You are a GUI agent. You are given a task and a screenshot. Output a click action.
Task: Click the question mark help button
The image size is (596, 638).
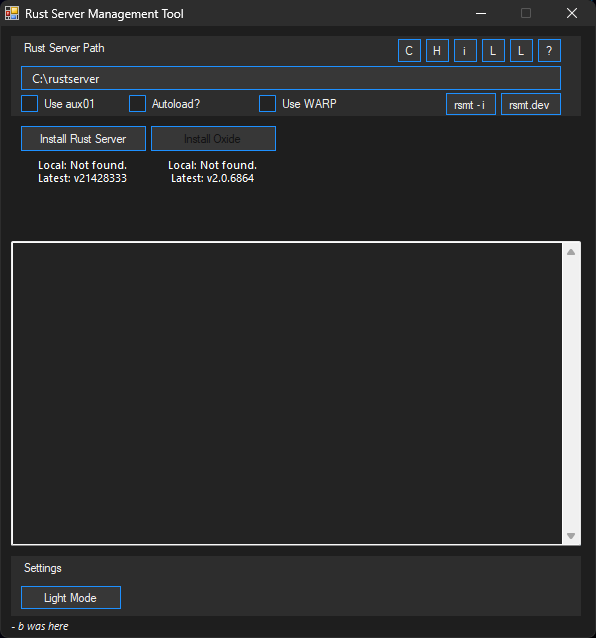coord(549,51)
